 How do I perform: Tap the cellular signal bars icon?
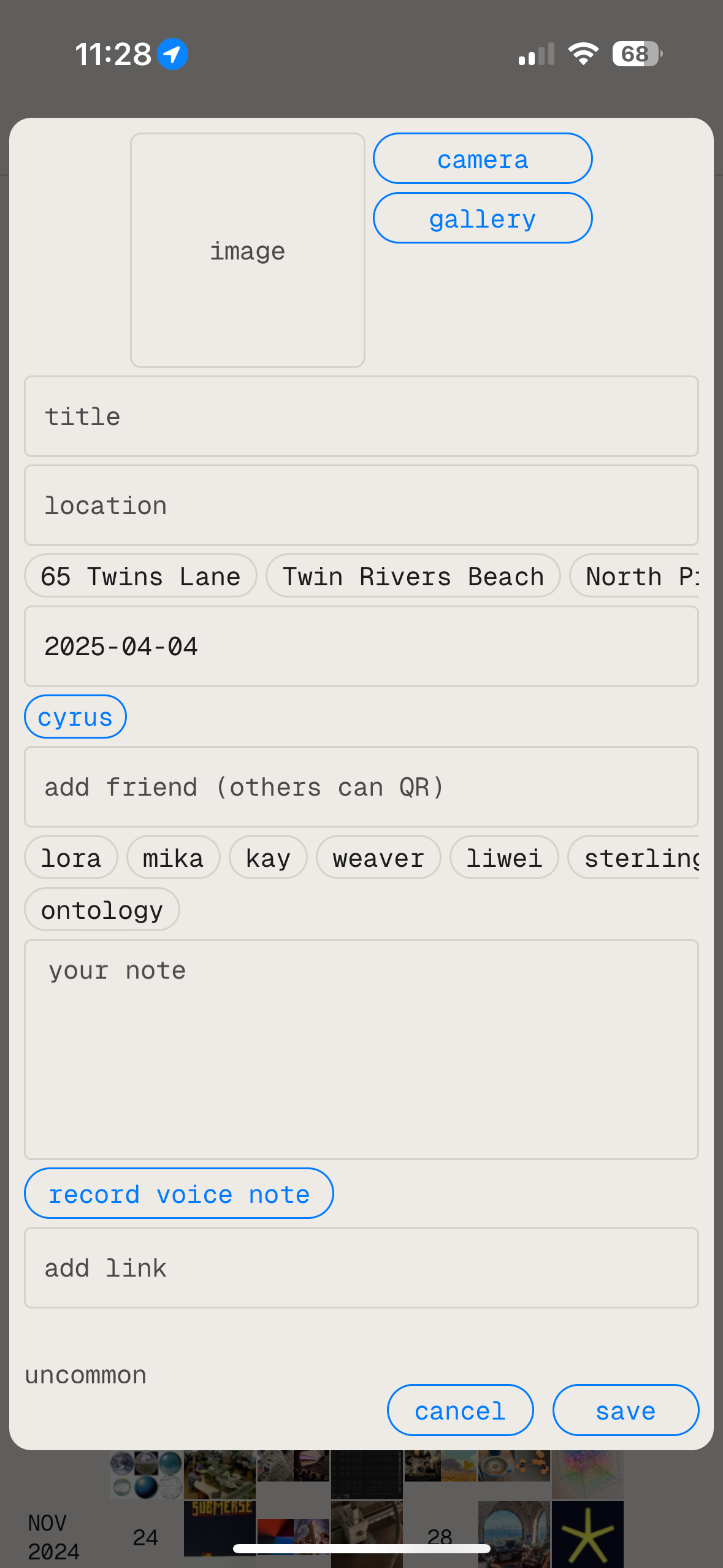click(537, 54)
